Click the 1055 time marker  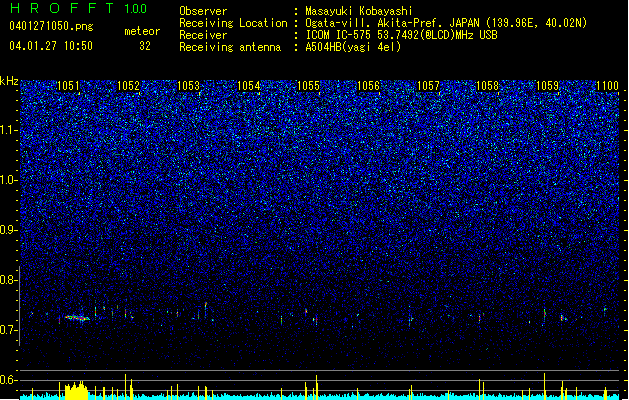pyautogui.click(x=308, y=86)
